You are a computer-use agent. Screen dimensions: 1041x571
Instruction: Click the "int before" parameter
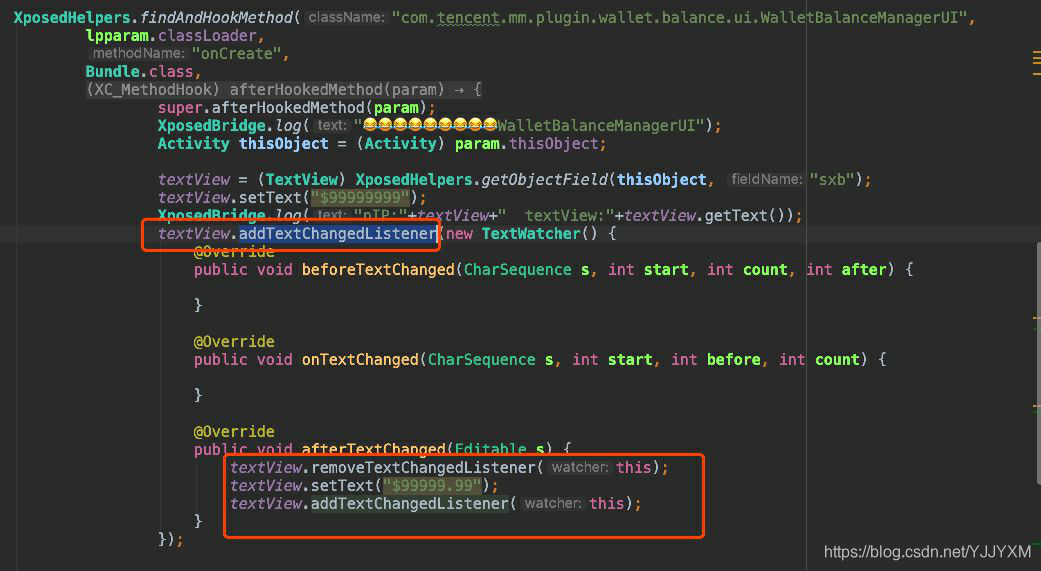coord(715,359)
